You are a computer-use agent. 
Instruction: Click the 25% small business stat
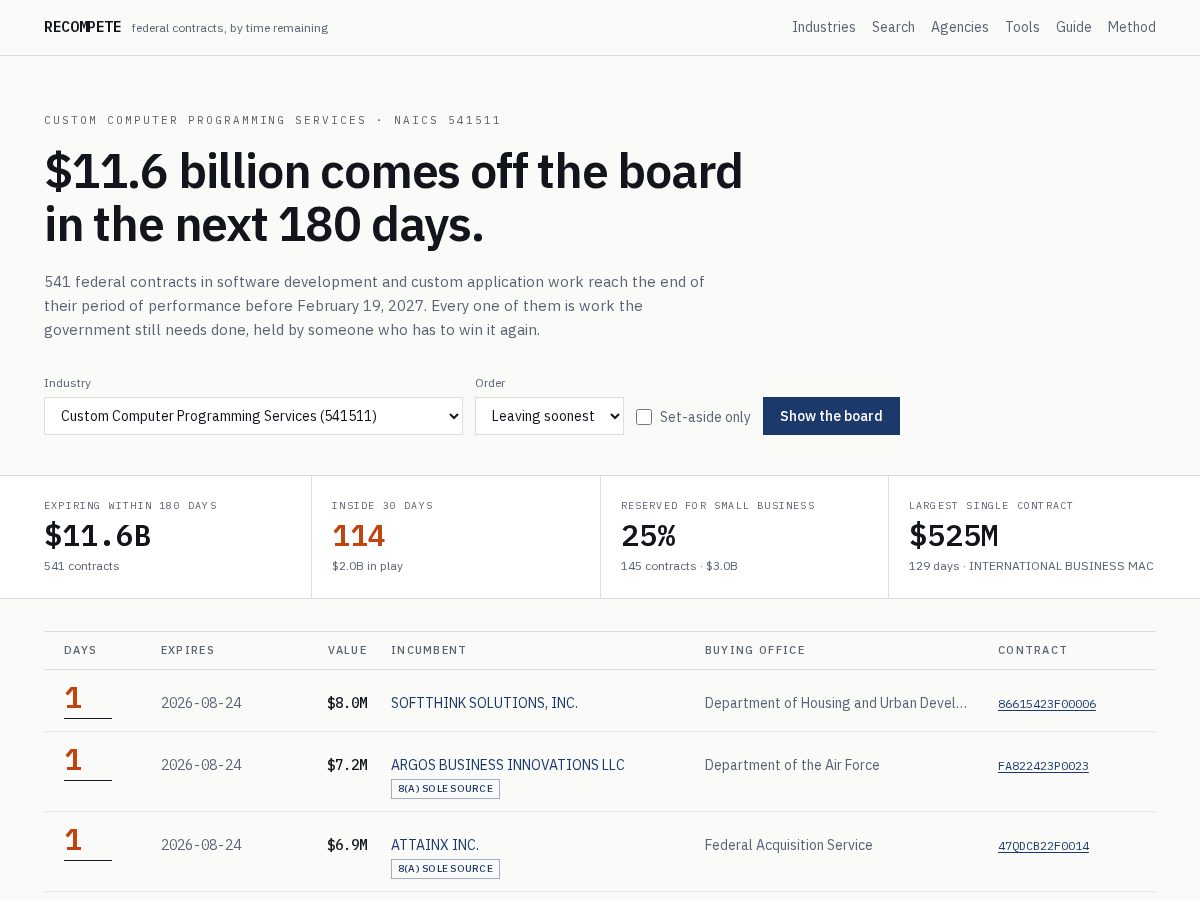[x=648, y=536]
